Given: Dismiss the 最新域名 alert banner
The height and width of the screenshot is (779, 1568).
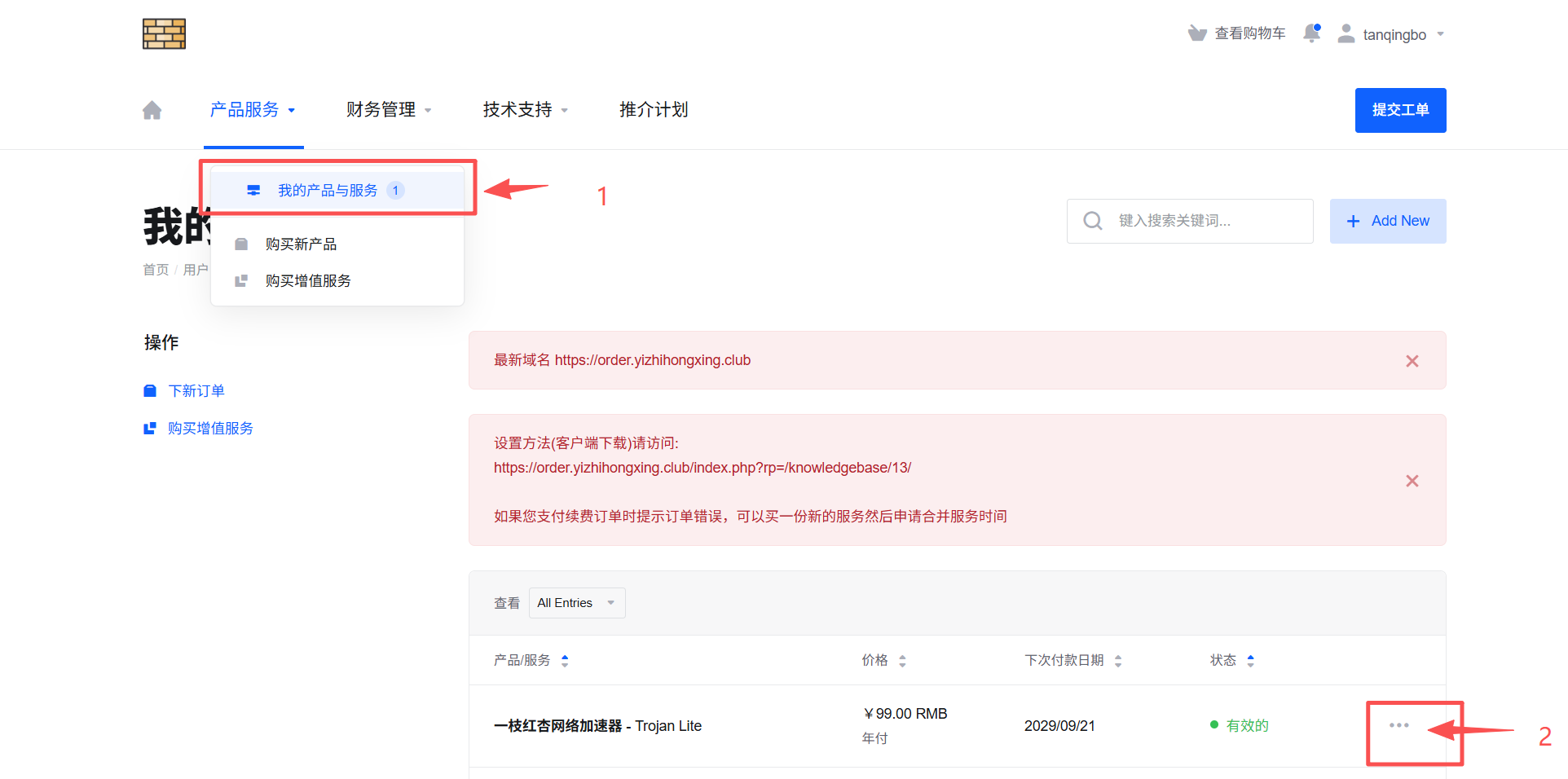Looking at the screenshot, I should [1412, 360].
